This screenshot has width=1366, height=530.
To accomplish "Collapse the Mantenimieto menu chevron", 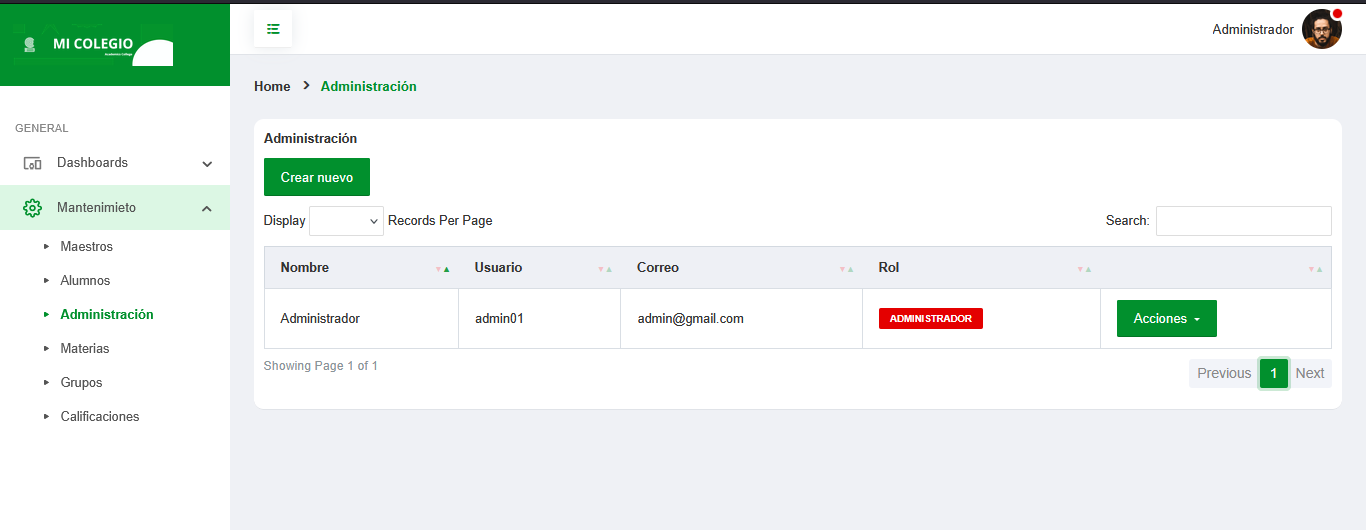I will click(x=207, y=208).
